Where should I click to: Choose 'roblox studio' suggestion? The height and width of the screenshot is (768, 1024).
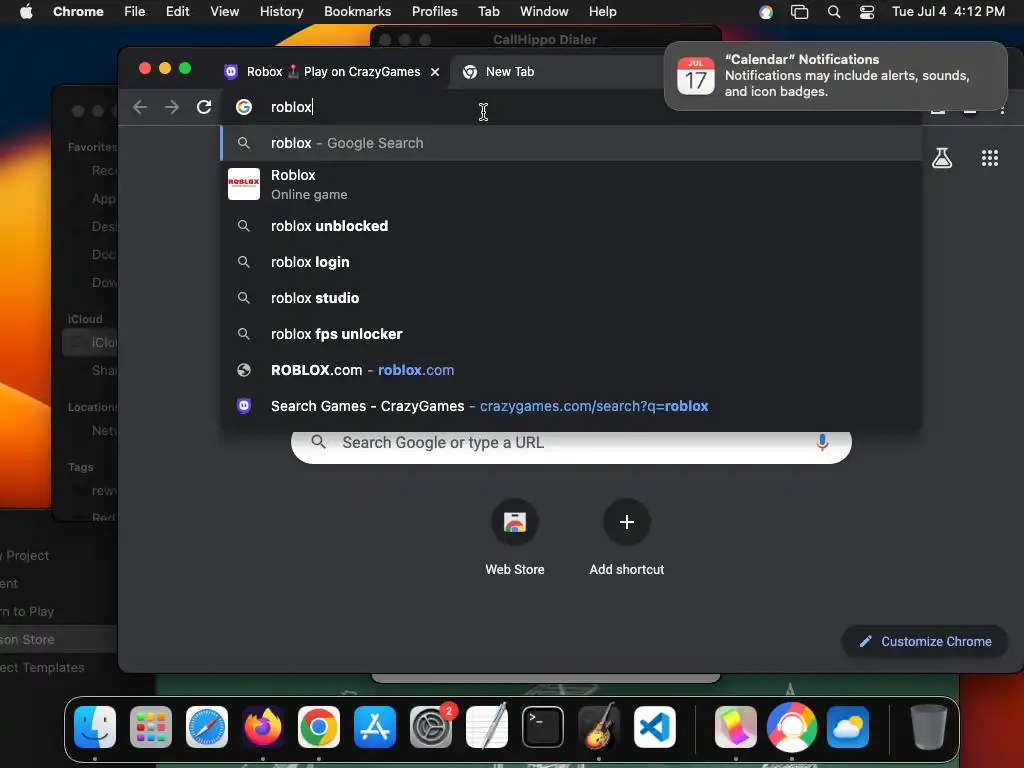point(571,298)
